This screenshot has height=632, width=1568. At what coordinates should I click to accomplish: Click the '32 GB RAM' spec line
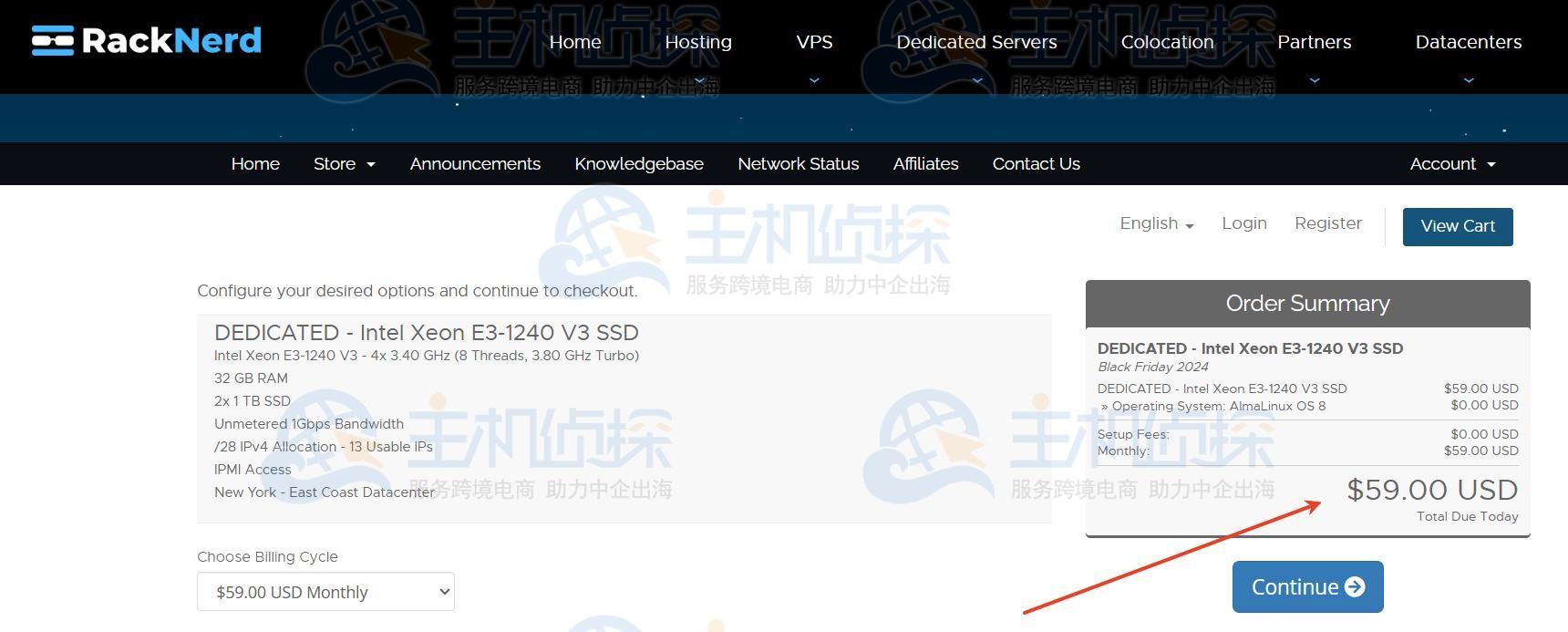pos(251,378)
